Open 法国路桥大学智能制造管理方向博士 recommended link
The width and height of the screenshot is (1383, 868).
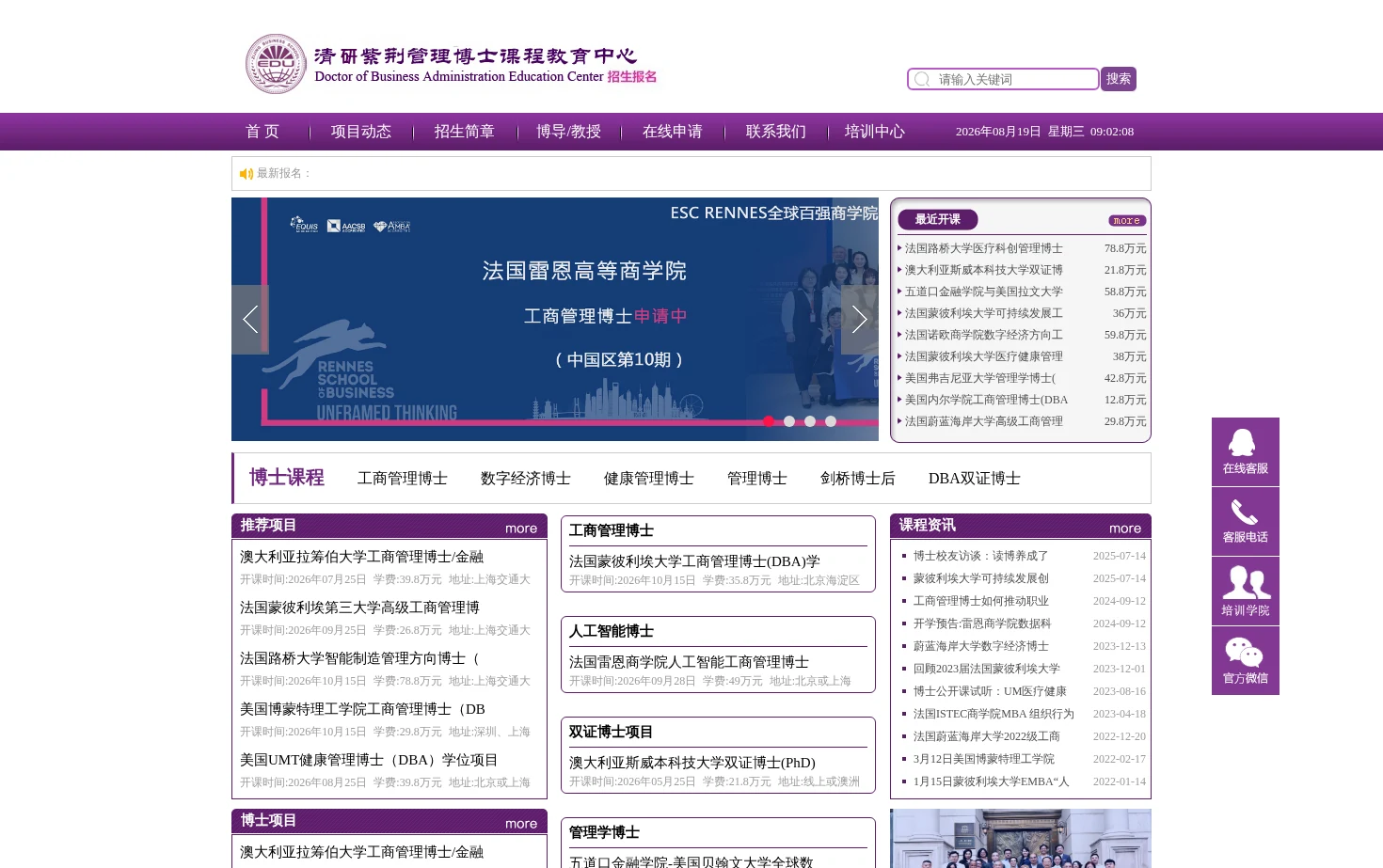pos(359,658)
